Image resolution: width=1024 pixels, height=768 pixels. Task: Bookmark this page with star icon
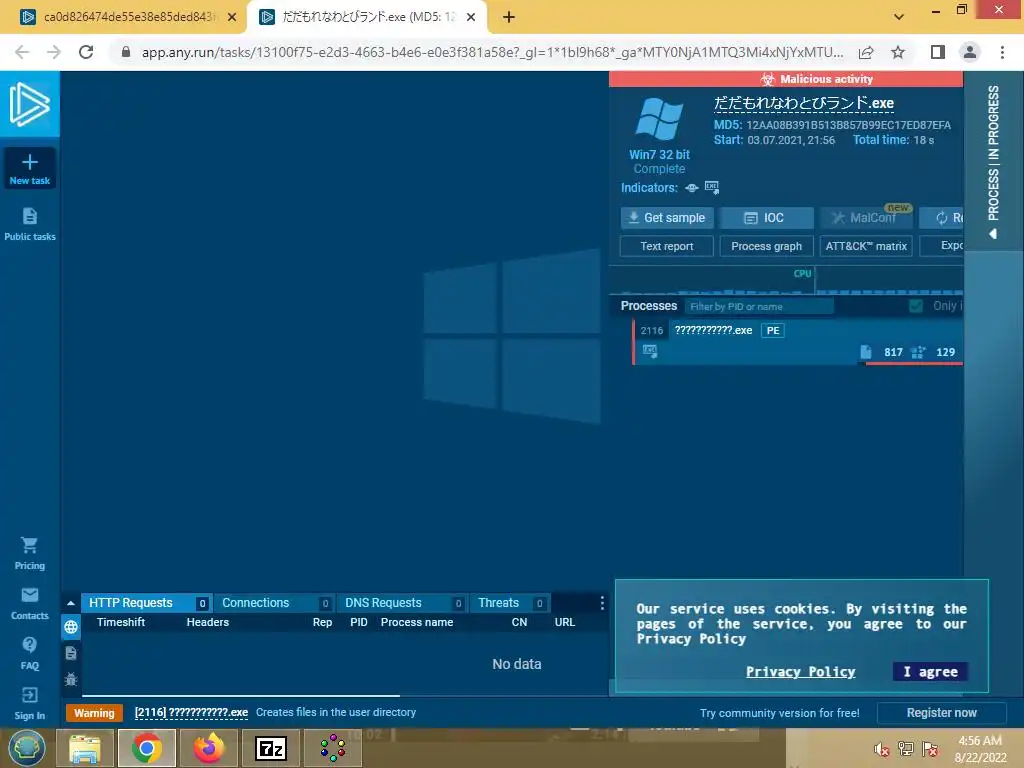tap(898, 52)
